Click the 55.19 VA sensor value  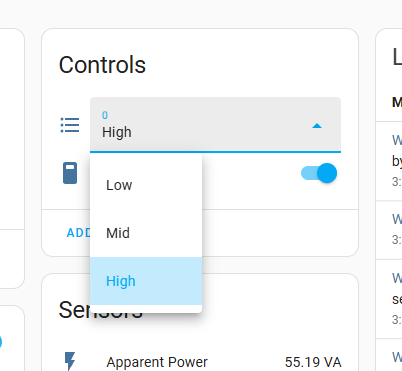313,362
